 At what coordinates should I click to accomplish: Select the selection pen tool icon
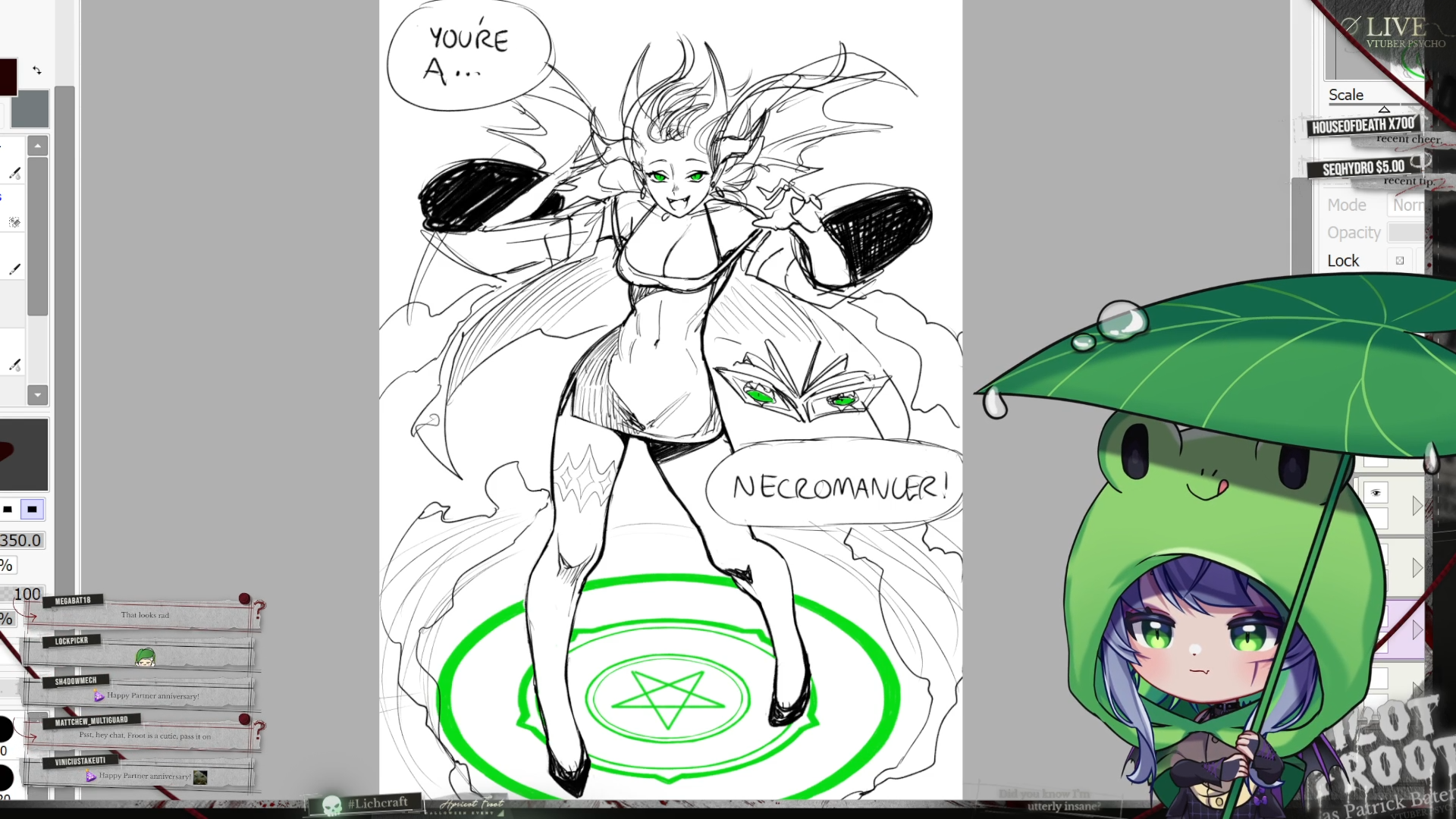click(x=14, y=222)
